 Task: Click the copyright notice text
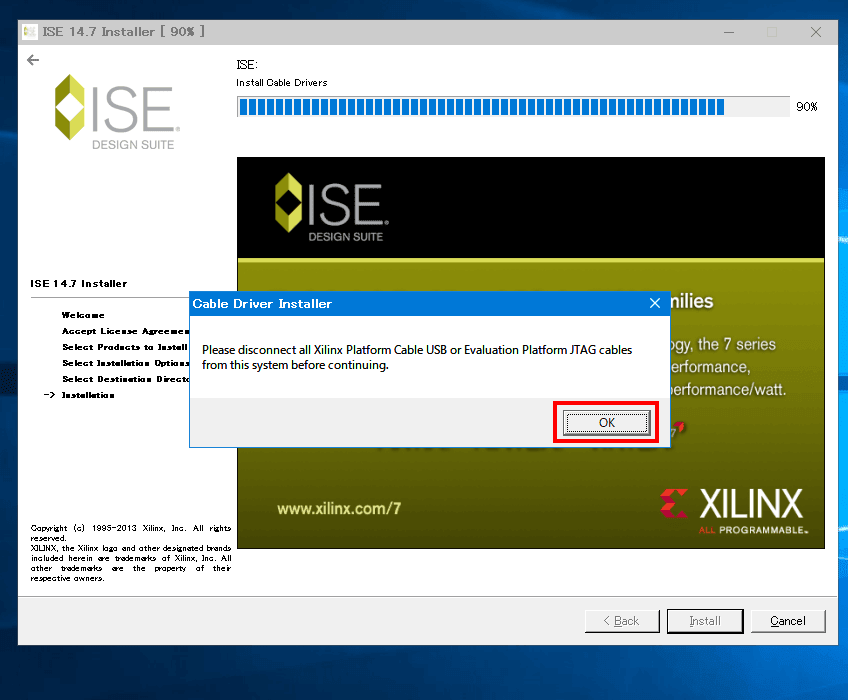(x=131, y=553)
